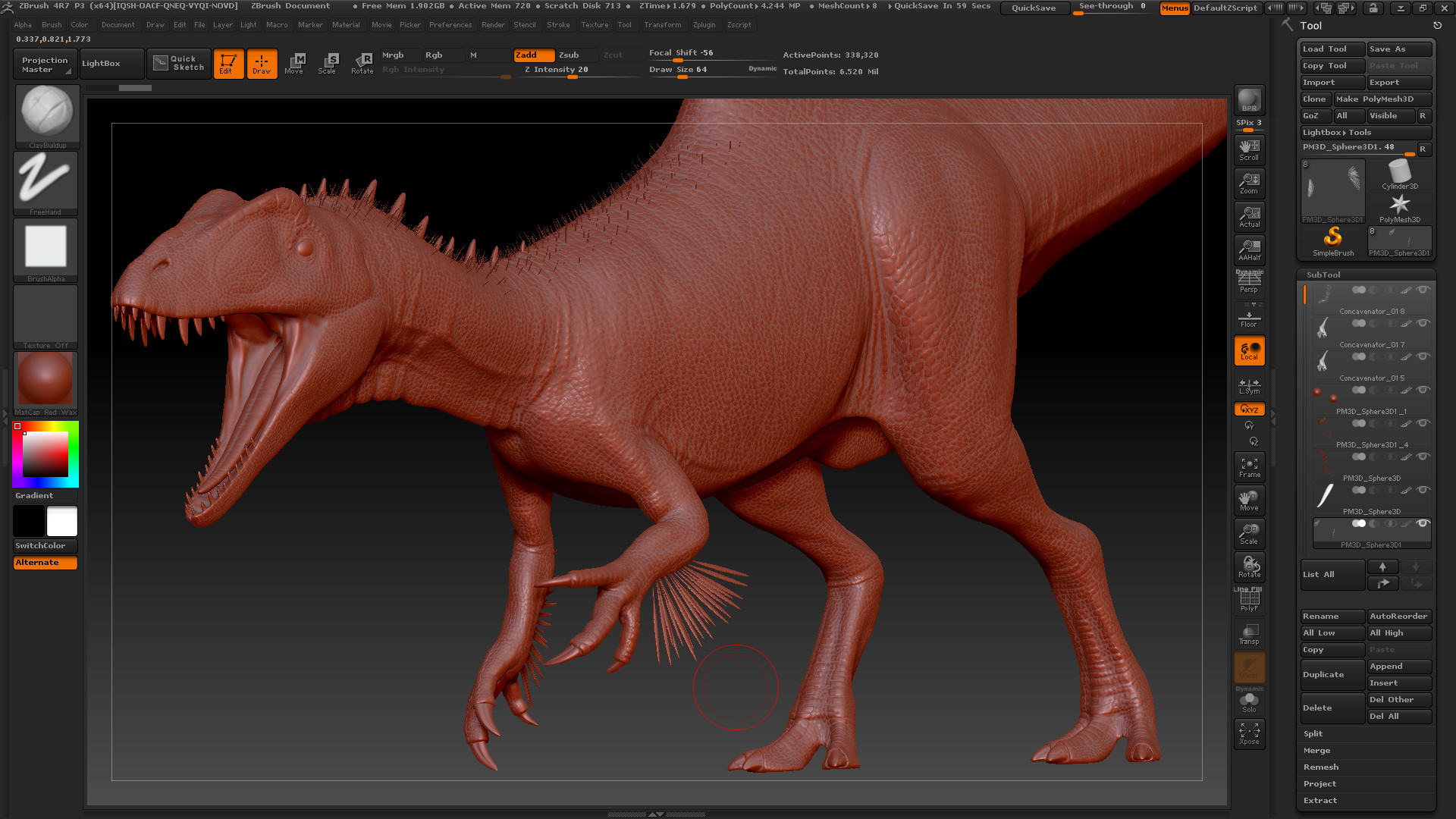
Task: Toggle the Floor grid icon
Action: [1249, 317]
